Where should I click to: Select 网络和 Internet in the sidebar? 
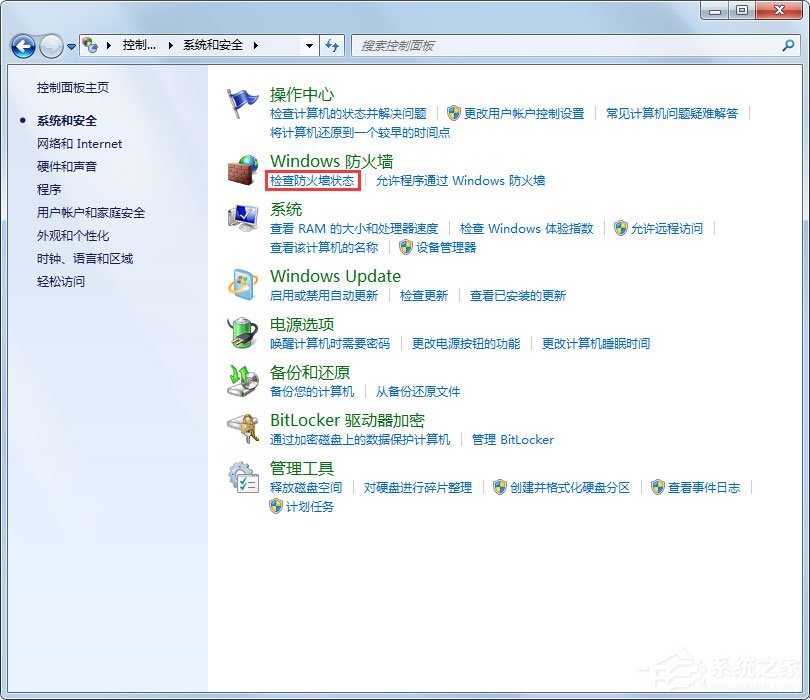79,143
